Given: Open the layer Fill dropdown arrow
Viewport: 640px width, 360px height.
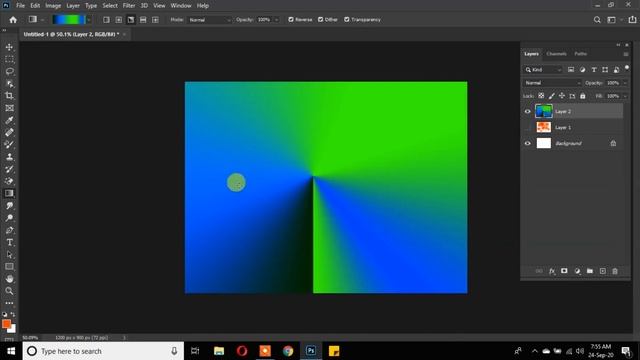Looking at the screenshot, I should coord(625,96).
